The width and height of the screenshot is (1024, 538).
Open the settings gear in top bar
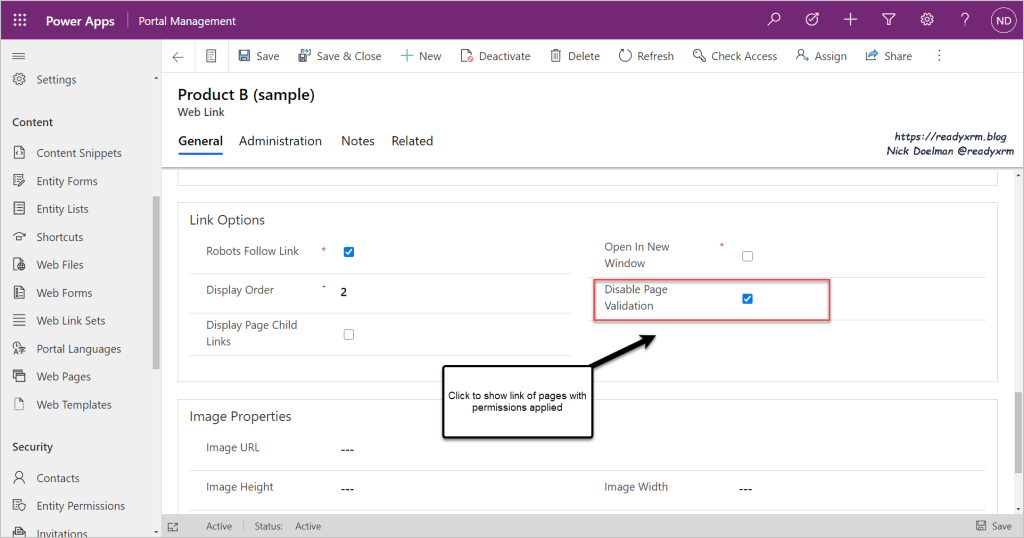[927, 20]
